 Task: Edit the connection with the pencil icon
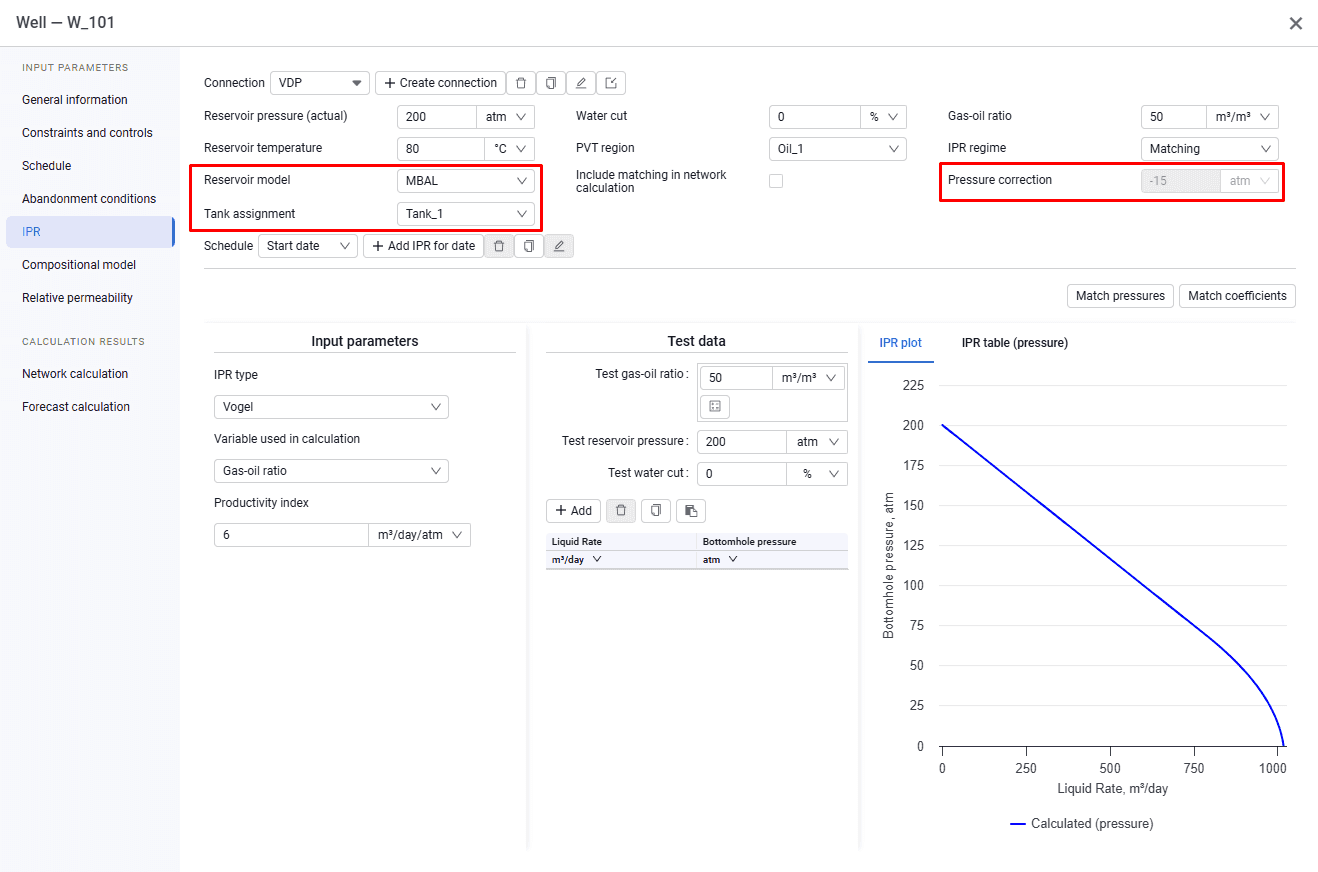pos(581,83)
